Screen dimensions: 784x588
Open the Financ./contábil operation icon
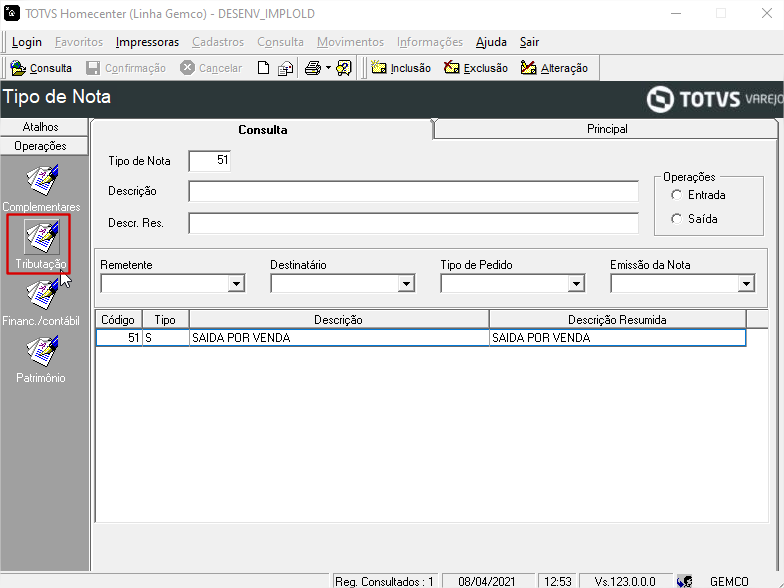click(42, 294)
